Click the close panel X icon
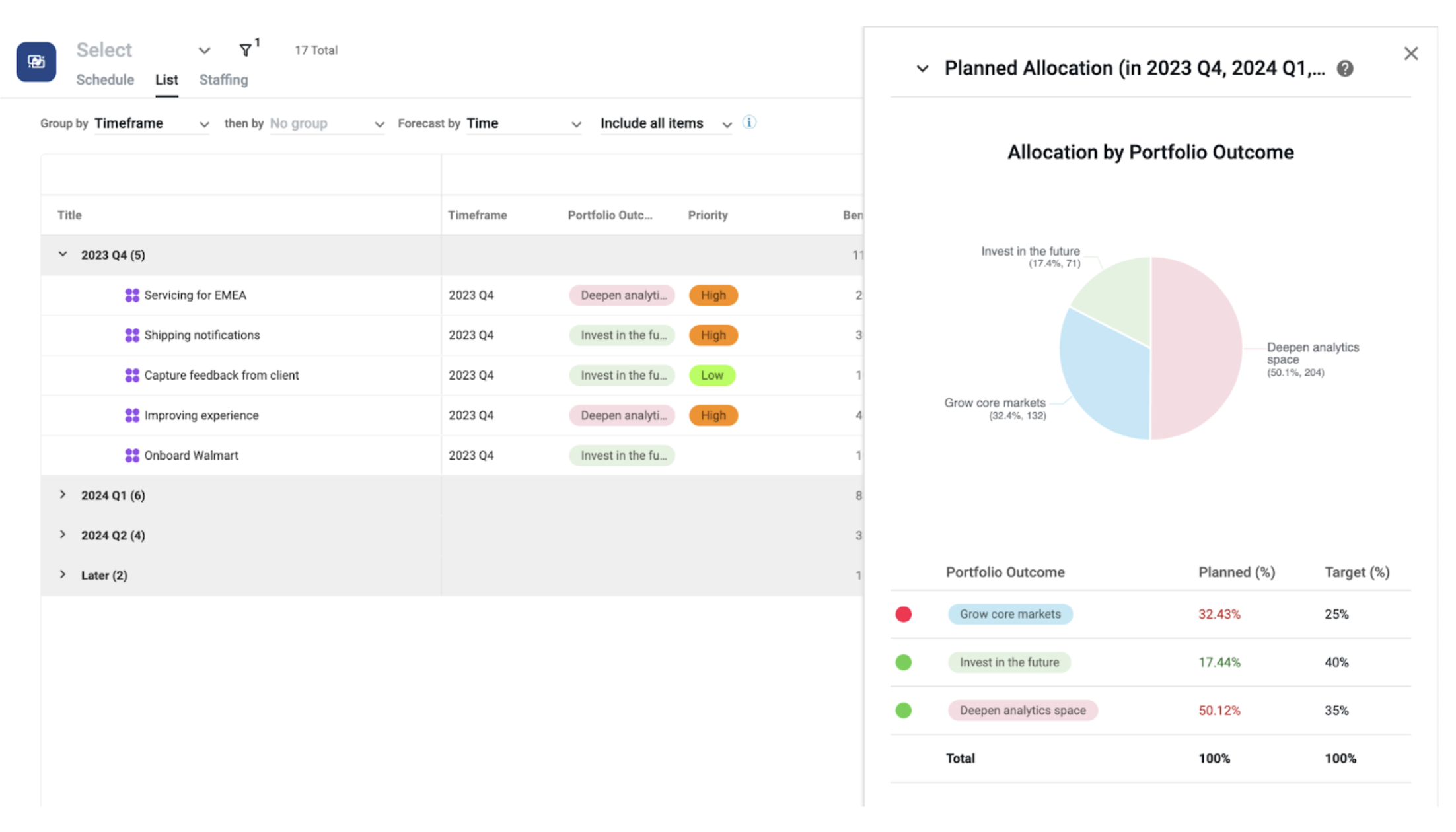The image size is (1456, 832). click(x=1412, y=54)
